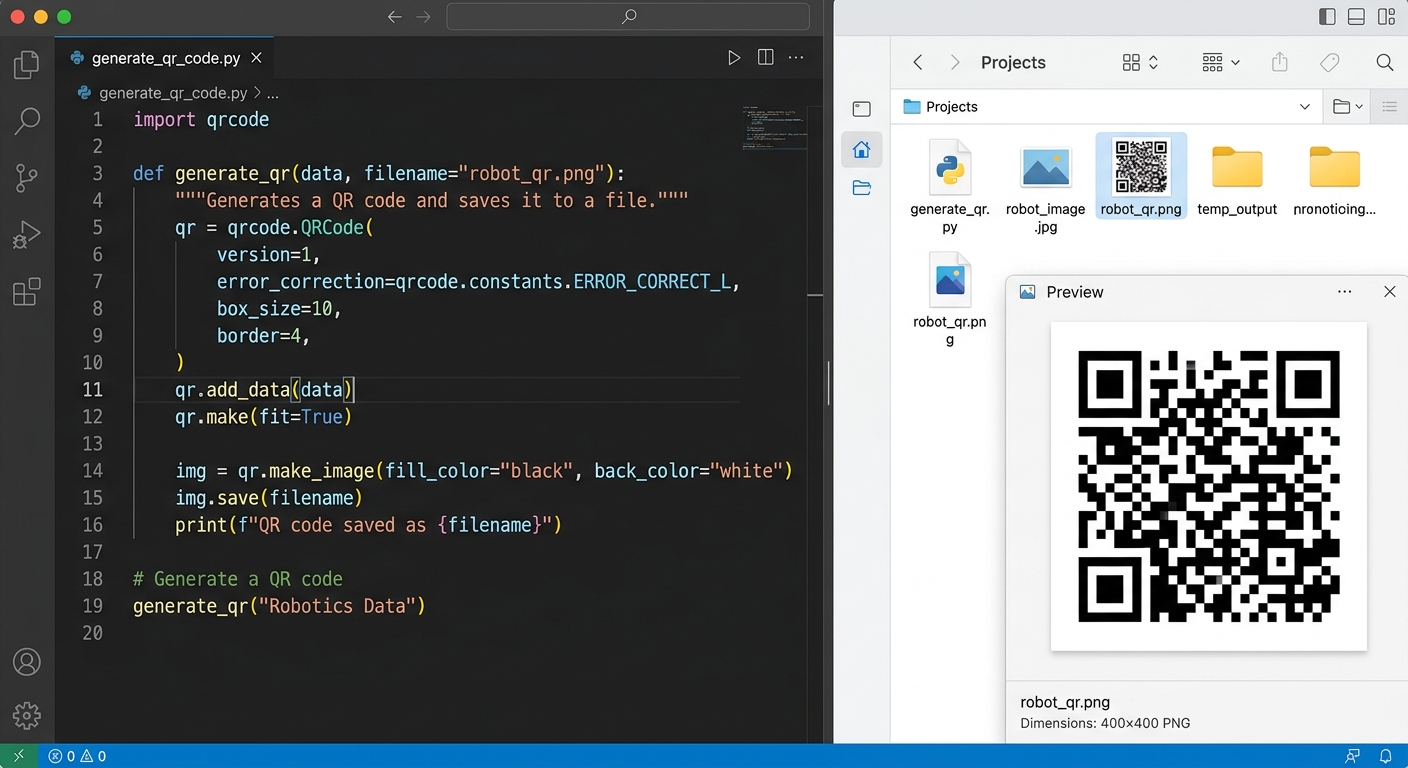Click the Accounts icon above settings
The image size is (1408, 768).
(x=26, y=662)
